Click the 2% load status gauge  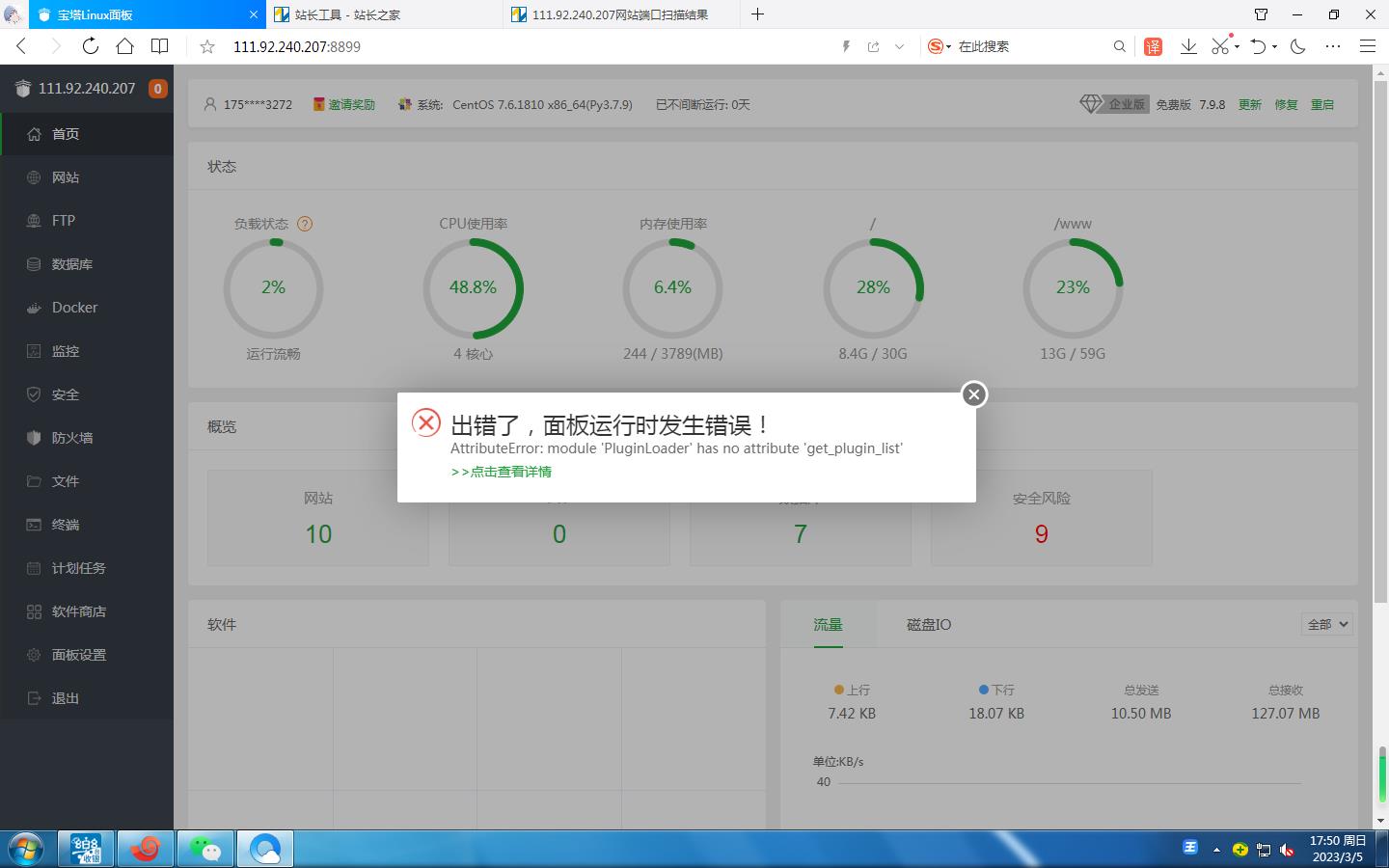click(273, 287)
